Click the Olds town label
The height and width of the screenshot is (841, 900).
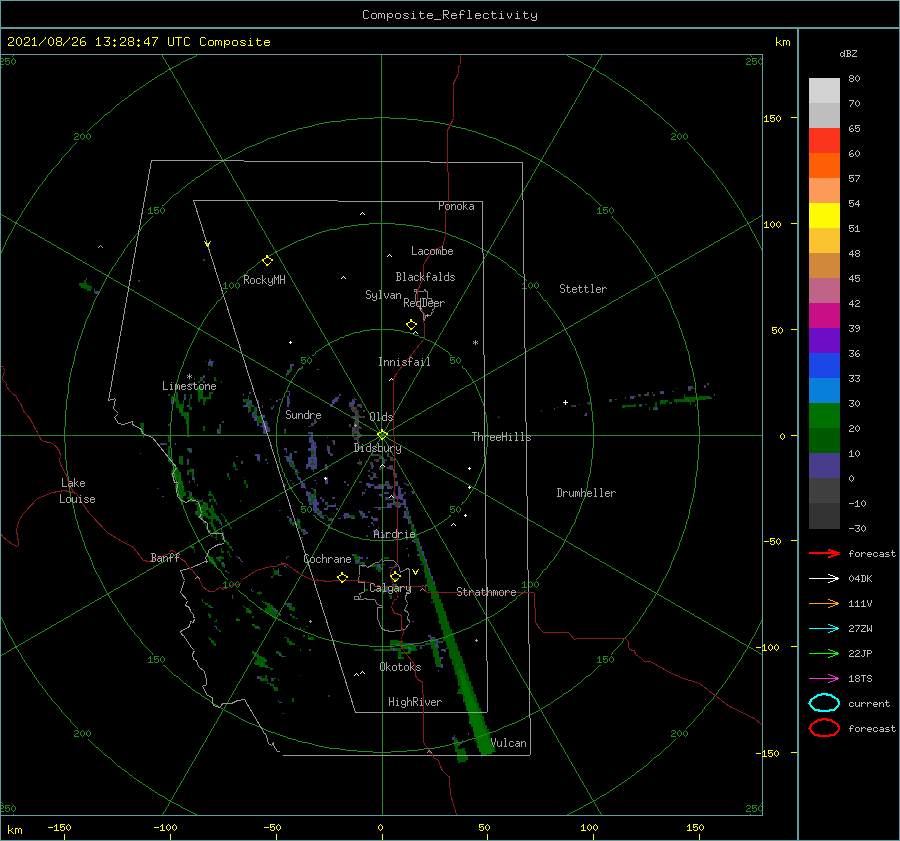click(x=381, y=417)
